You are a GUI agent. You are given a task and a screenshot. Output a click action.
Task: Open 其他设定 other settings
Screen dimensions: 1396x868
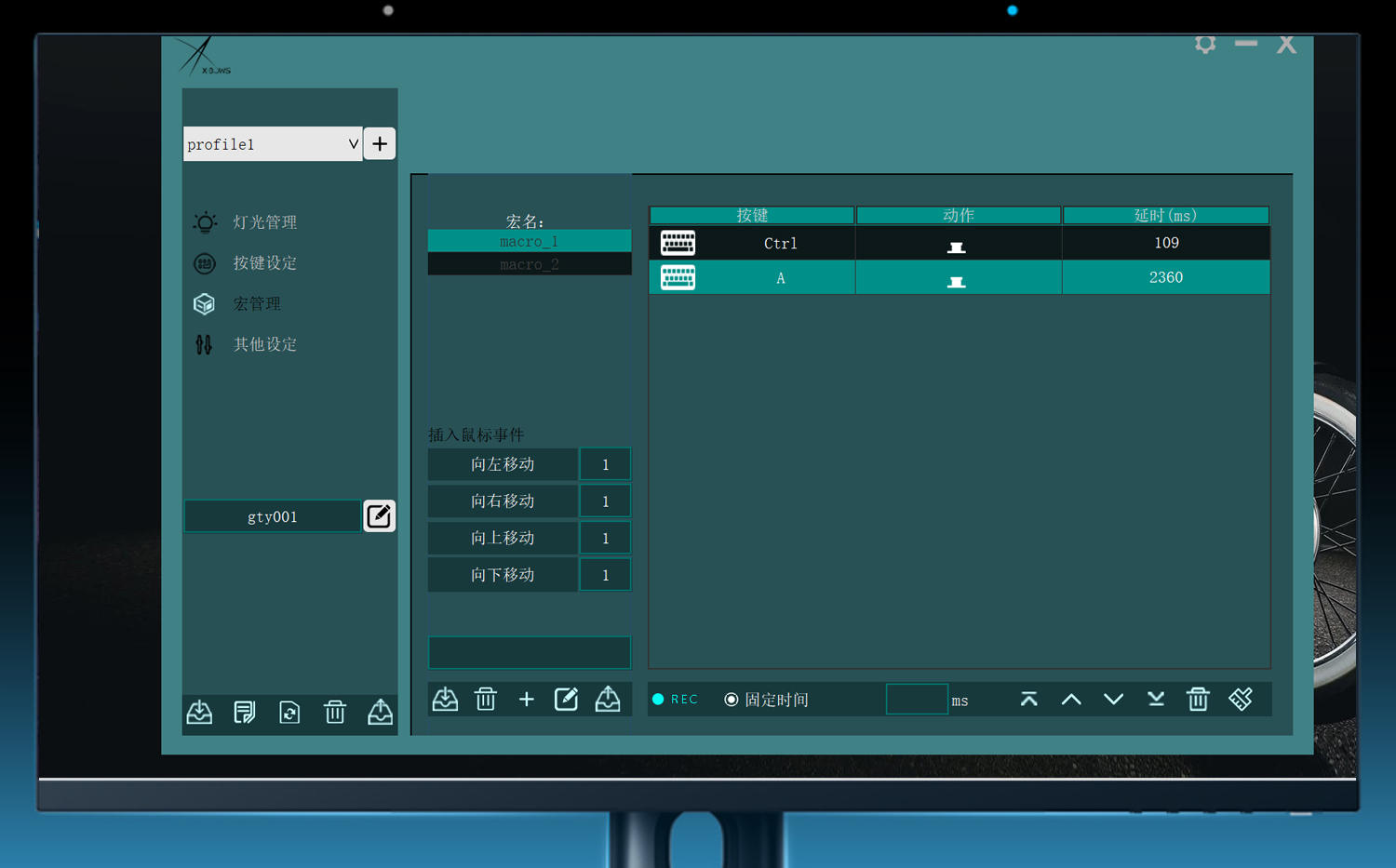(x=264, y=344)
